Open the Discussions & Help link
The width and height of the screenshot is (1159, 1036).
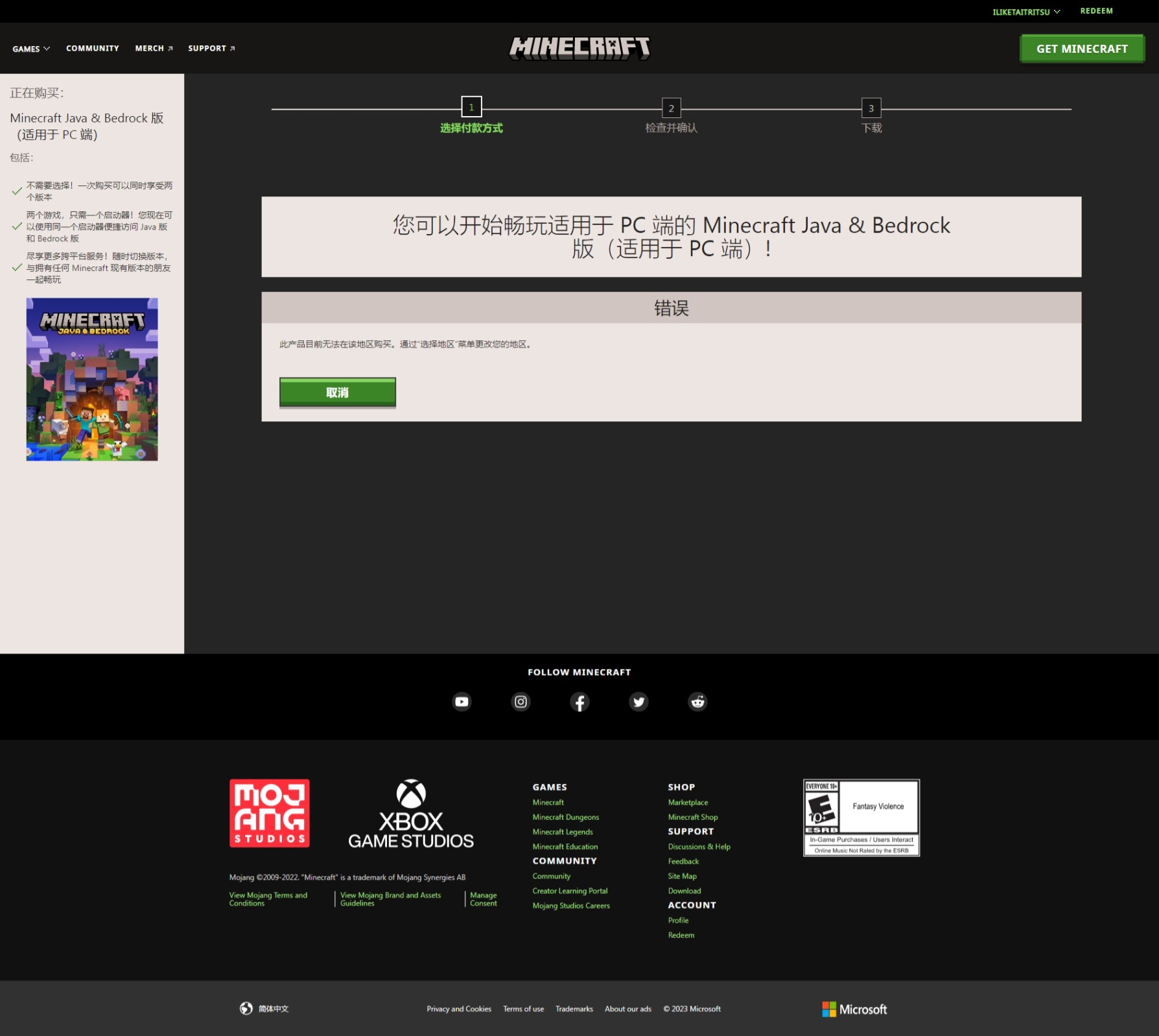[x=699, y=847]
